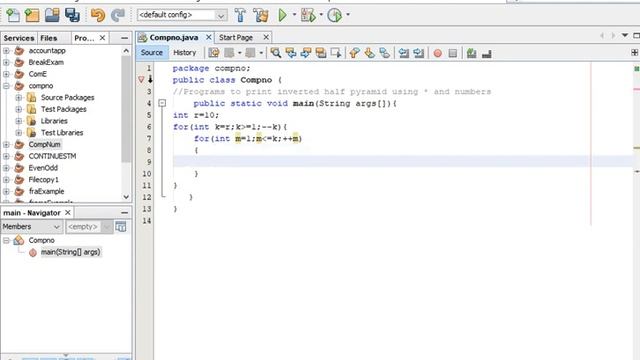Viewport: 640px width, 360px height.
Task: Select the Test Libraries node
Action: coord(62,133)
